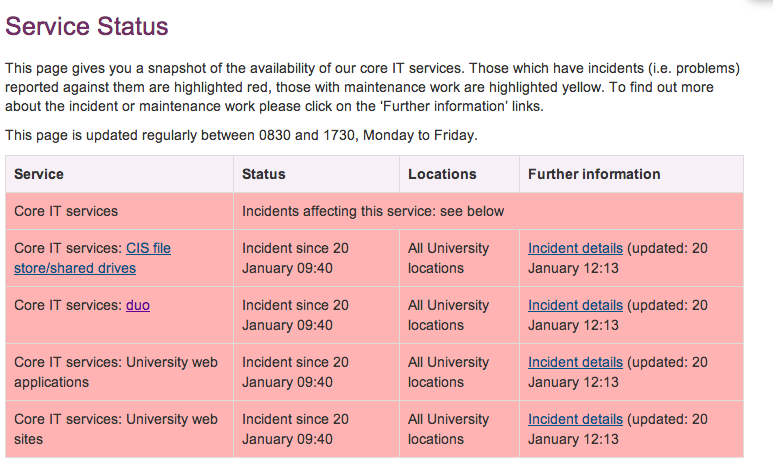The width and height of the screenshot is (773, 472).
Task: Open Incident details for University web applications
Action: click(x=575, y=362)
